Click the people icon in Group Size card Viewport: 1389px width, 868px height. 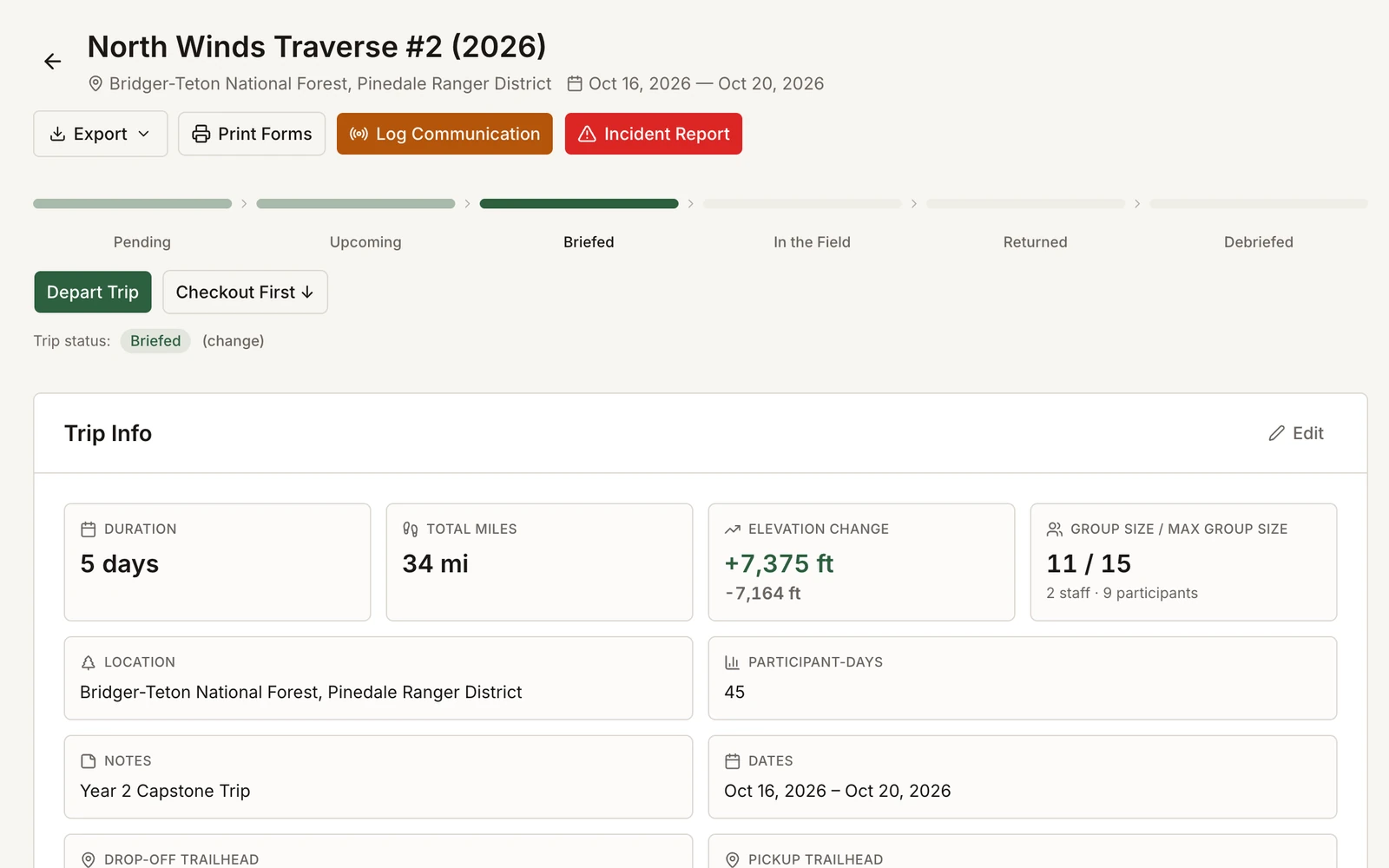(1055, 529)
